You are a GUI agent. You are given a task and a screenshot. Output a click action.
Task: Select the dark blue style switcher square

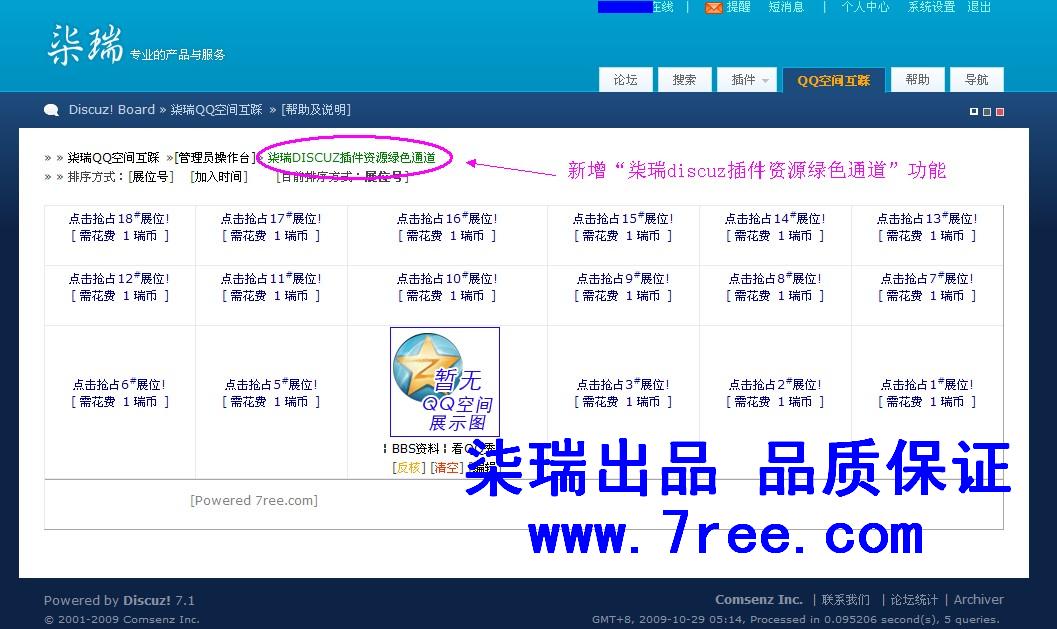tap(987, 112)
